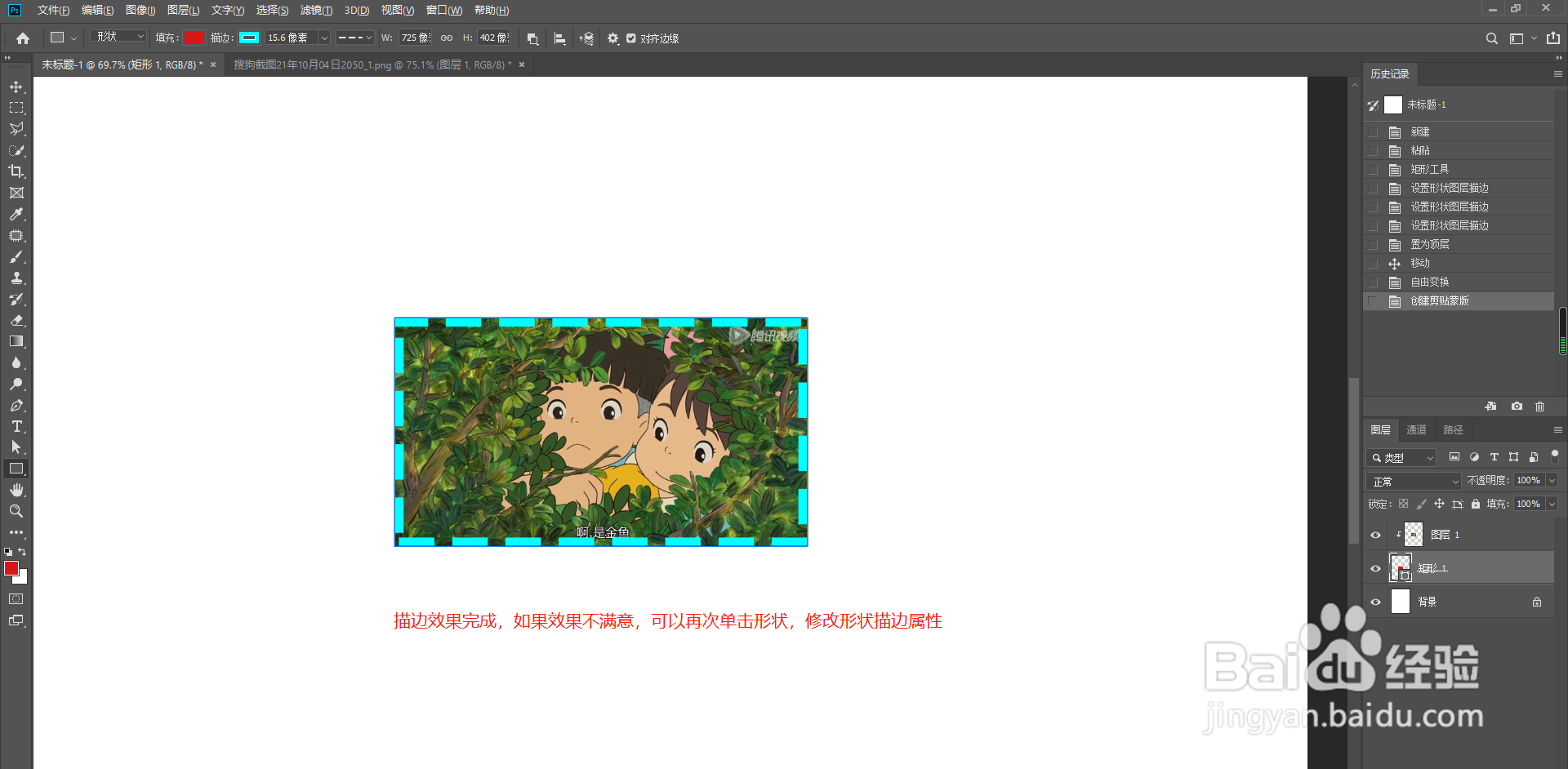Image resolution: width=1568 pixels, height=769 pixels.
Task: Select the Move tool
Action: [16, 87]
